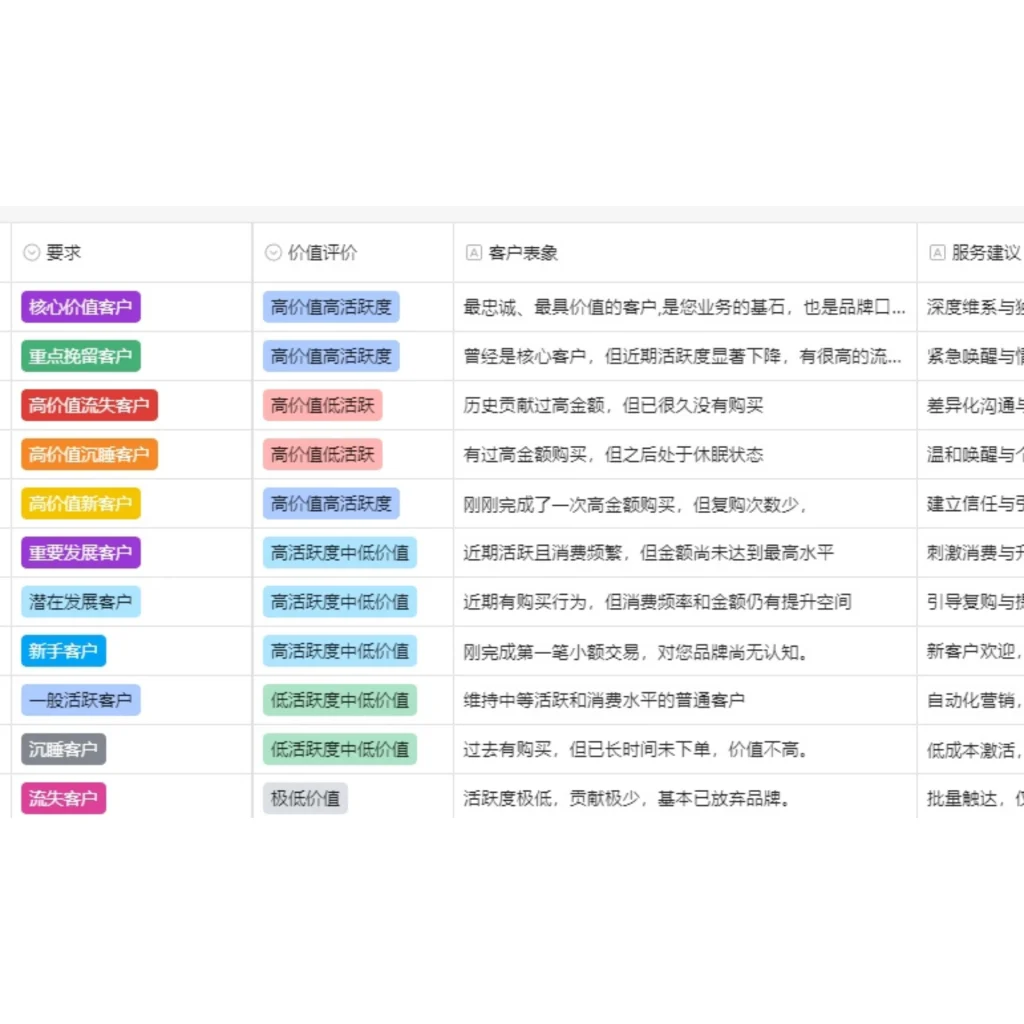Click the 价值评价 tag in 重要发展客户 row
Image resolution: width=1024 pixels, height=1024 pixels.
pyautogui.click(x=340, y=553)
